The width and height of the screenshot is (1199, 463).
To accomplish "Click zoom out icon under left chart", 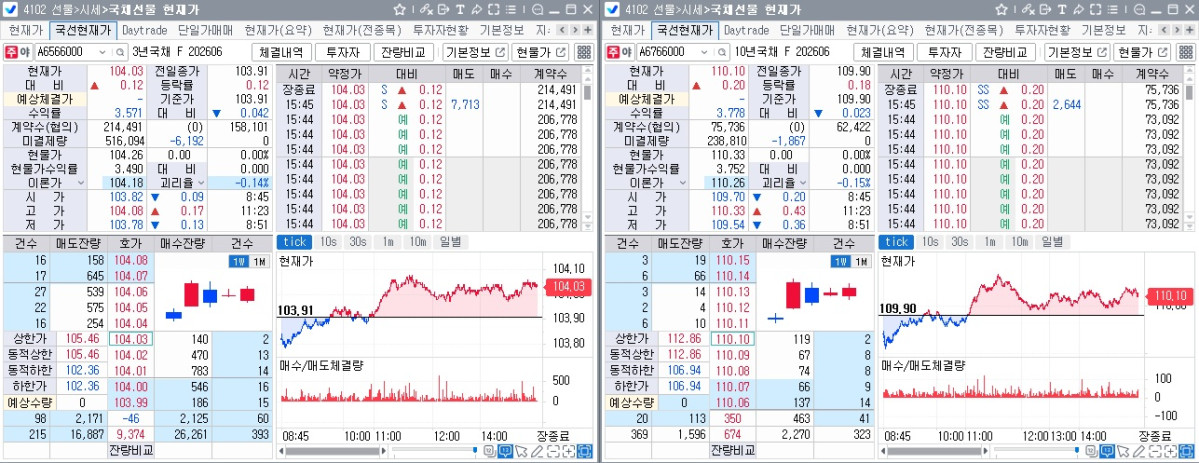I will [x=553, y=451].
